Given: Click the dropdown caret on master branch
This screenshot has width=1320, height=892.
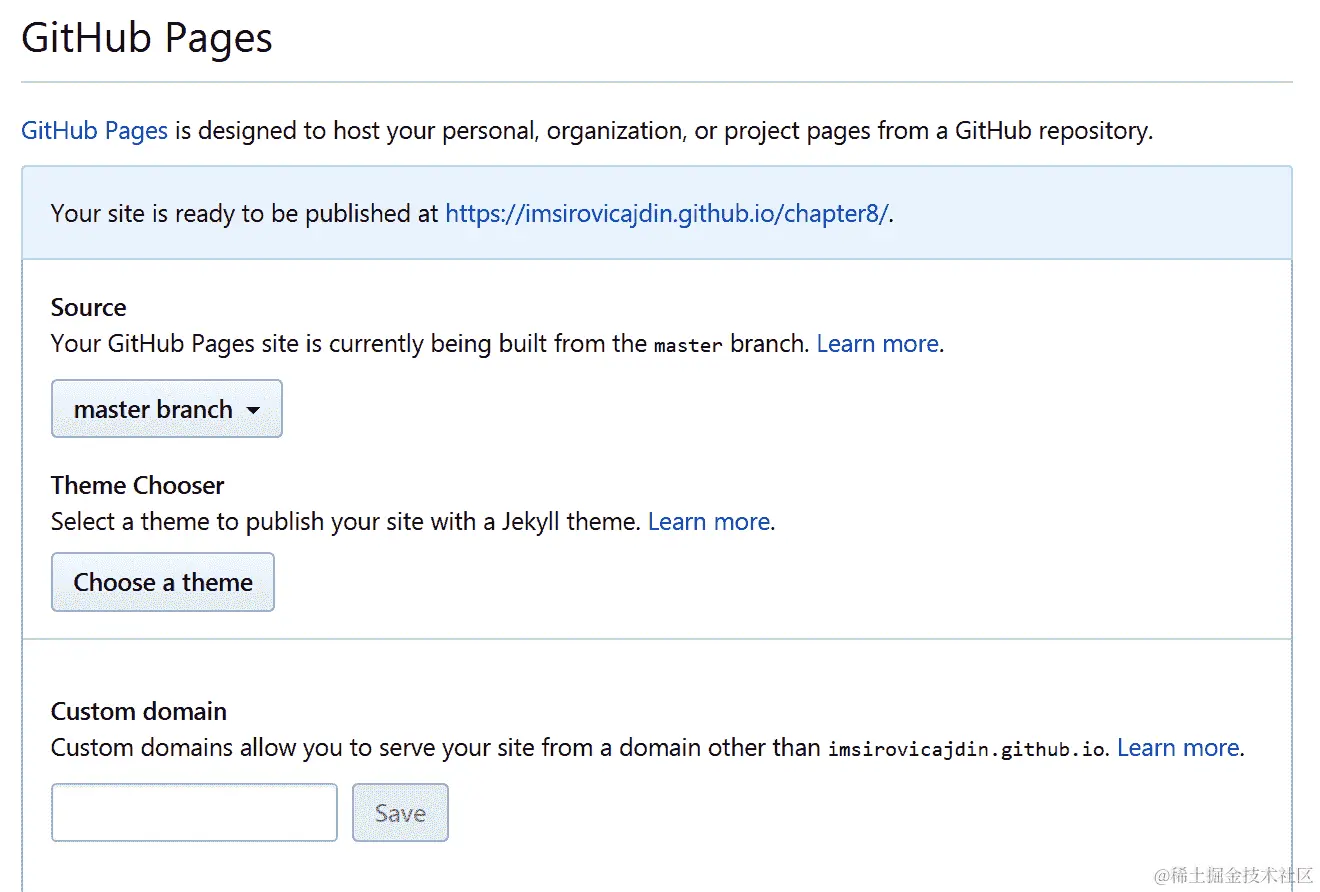Looking at the screenshot, I should (253, 410).
